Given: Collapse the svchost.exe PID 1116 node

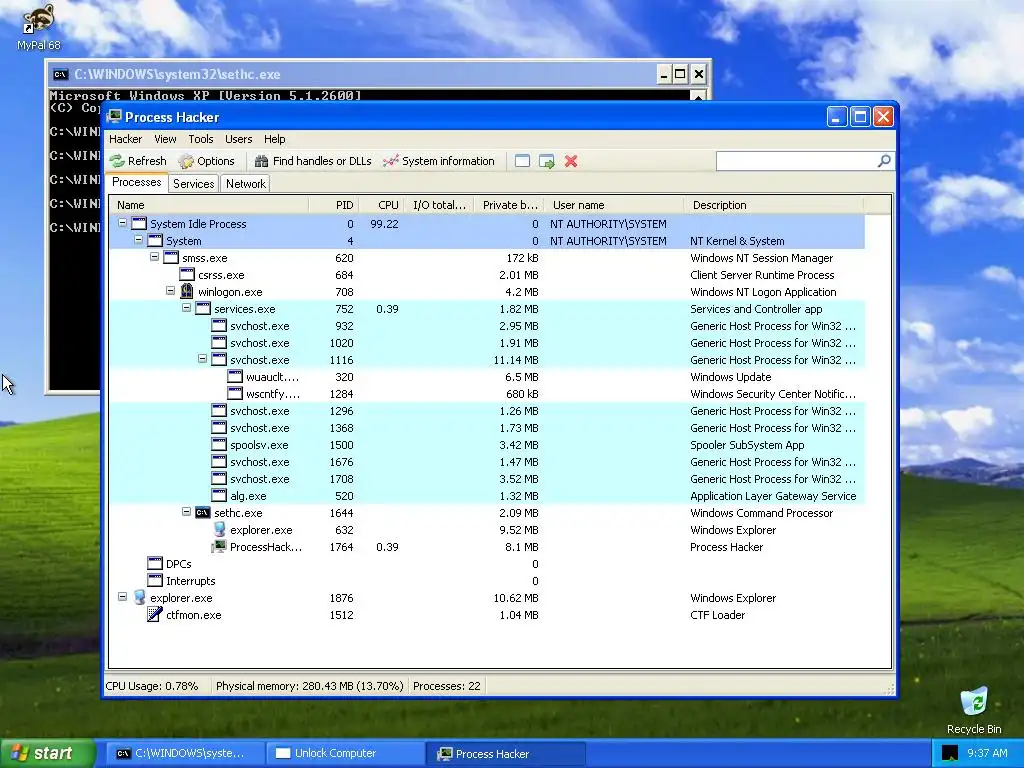Looking at the screenshot, I should coord(202,359).
